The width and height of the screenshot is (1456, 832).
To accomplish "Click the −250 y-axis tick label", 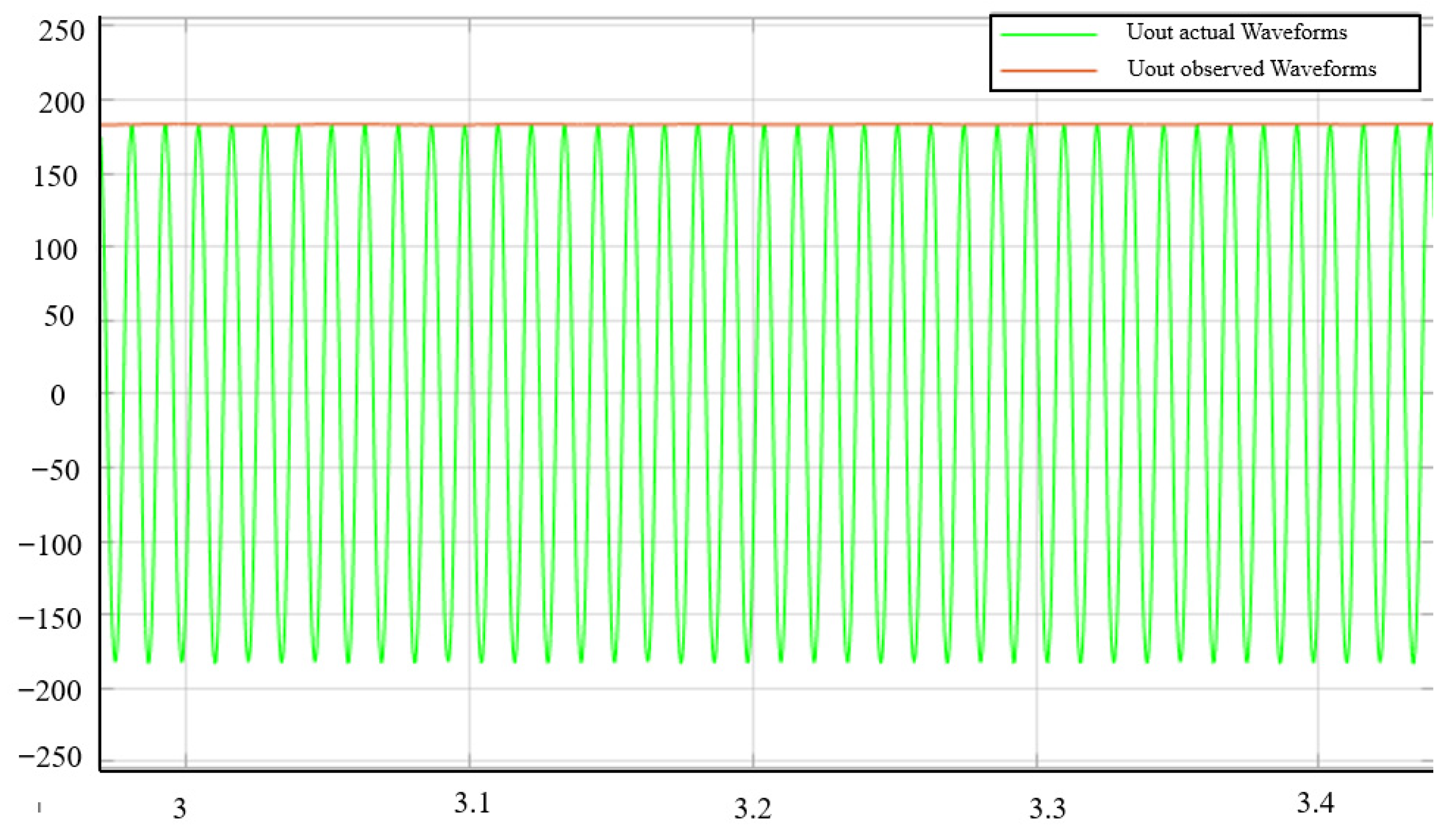I will click(50, 758).
